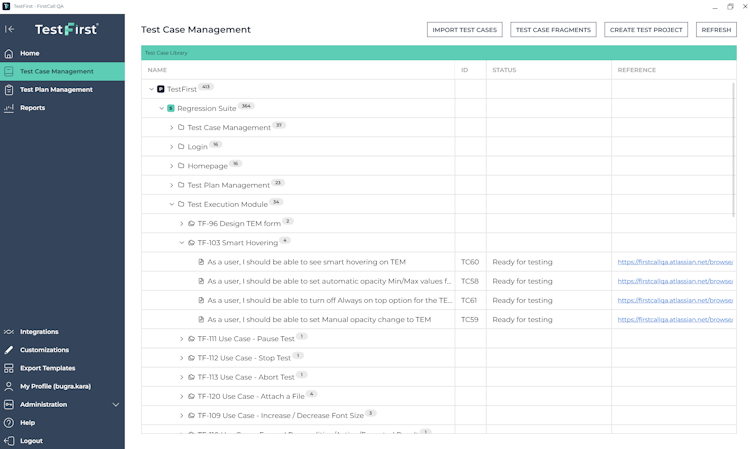Screen dimensions: 750x449
Task: Expand TF-96 Design TEM form
Action: [181, 223]
